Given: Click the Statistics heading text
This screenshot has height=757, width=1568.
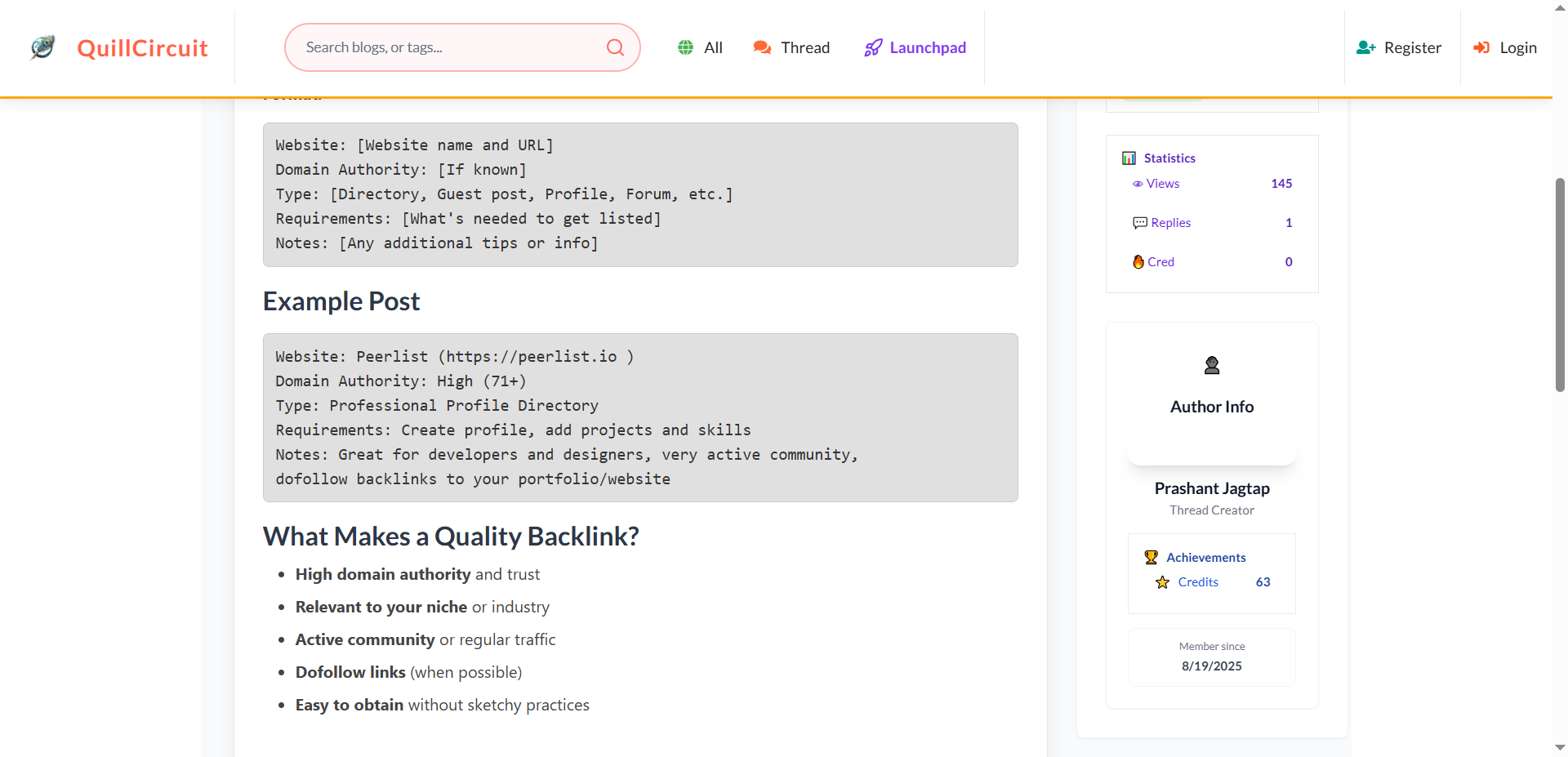Looking at the screenshot, I should (x=1169, y=158).
